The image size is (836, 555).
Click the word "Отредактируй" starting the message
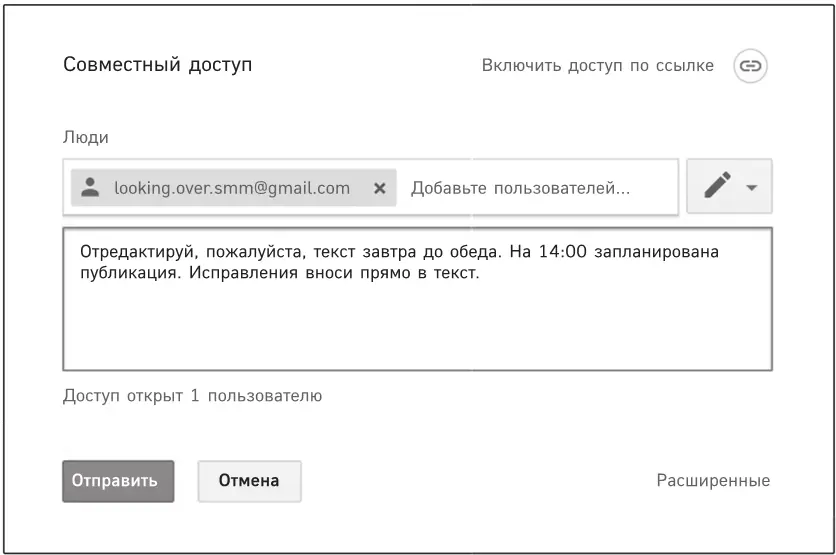point(132,252)
